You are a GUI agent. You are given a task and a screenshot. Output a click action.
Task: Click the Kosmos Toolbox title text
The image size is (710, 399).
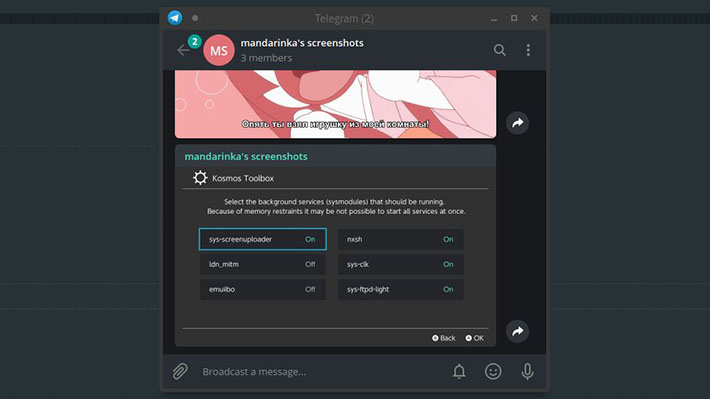[x=243, y=178]
